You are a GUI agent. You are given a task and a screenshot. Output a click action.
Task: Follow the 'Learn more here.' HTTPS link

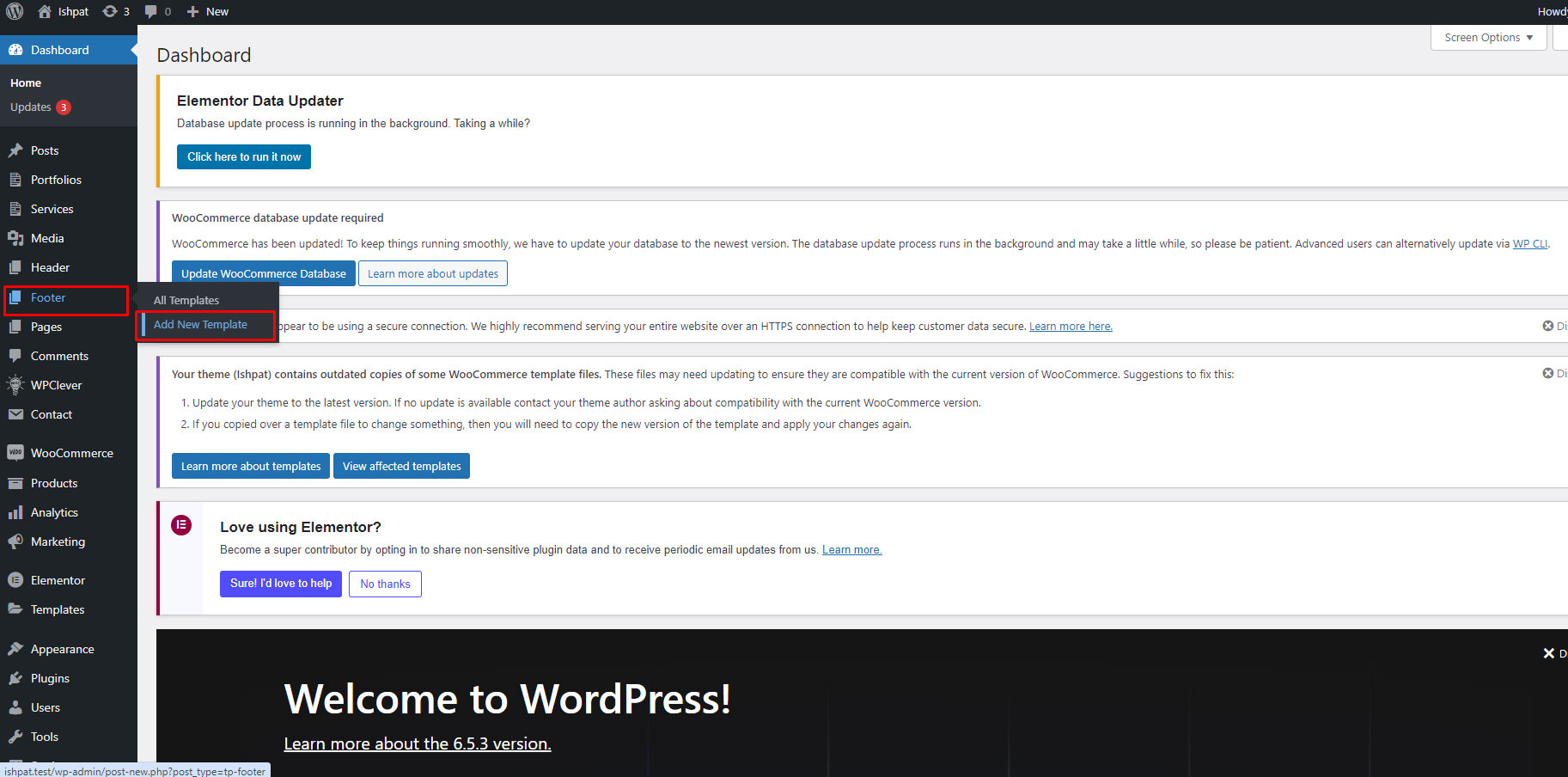[1071, 327]
